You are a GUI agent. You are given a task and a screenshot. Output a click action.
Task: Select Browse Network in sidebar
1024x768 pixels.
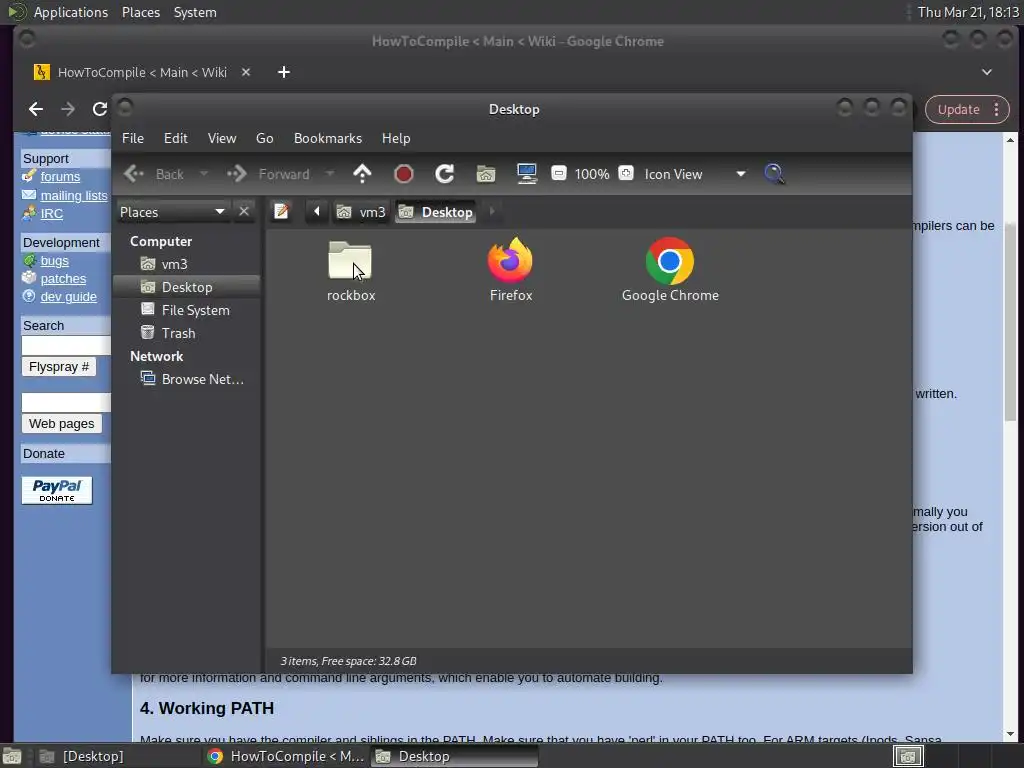pyautogui.click(x=187, y=379)
